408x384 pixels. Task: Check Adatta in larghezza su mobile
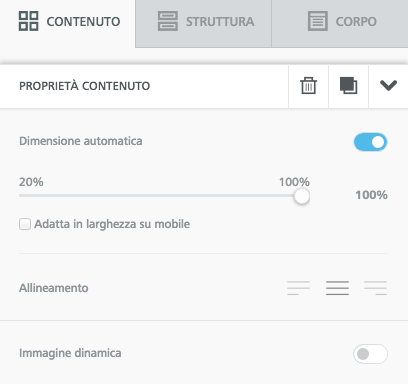[x=25, y=224]
